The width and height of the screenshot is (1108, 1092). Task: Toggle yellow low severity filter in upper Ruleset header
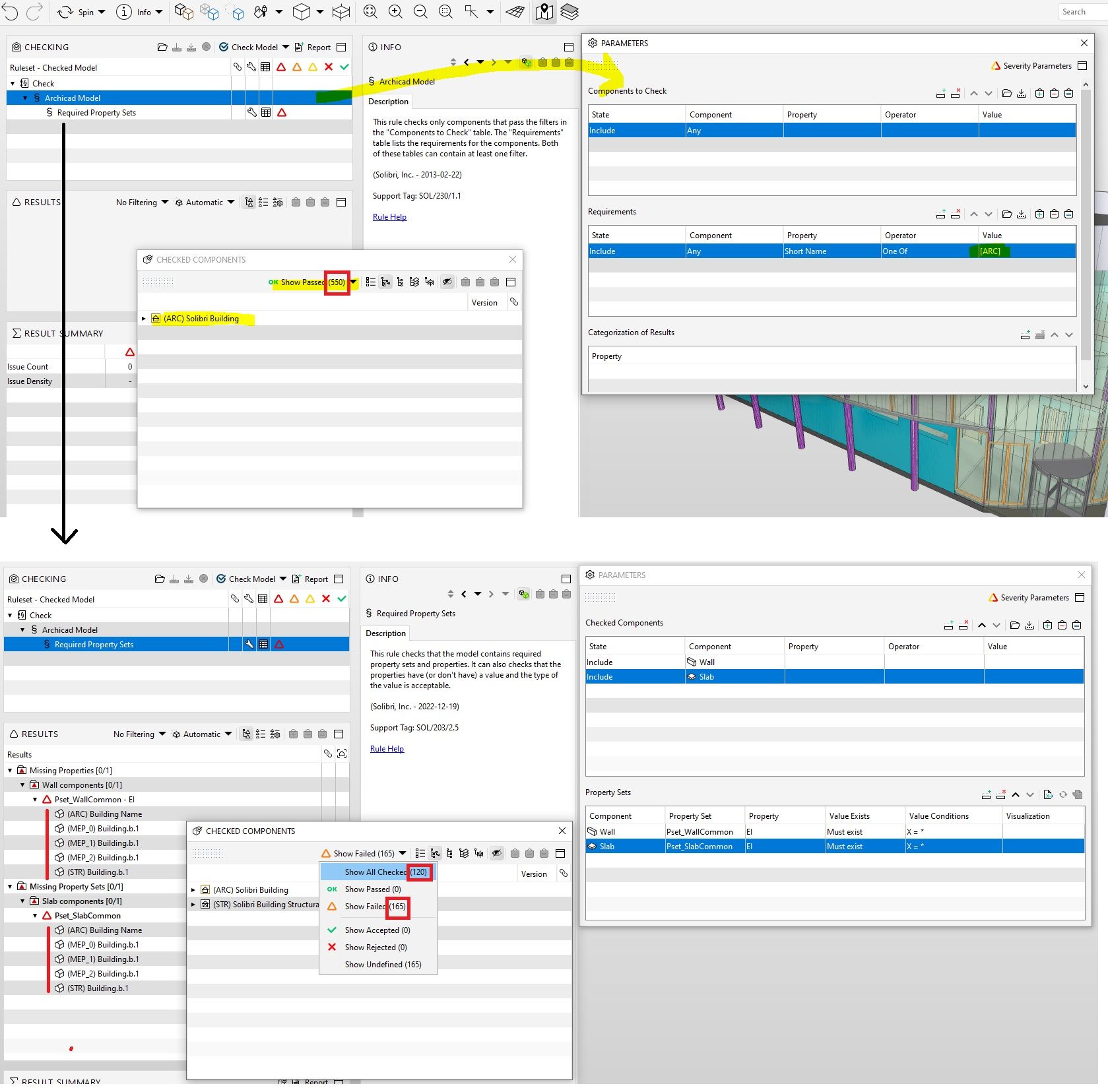click(x=313, y=67)
